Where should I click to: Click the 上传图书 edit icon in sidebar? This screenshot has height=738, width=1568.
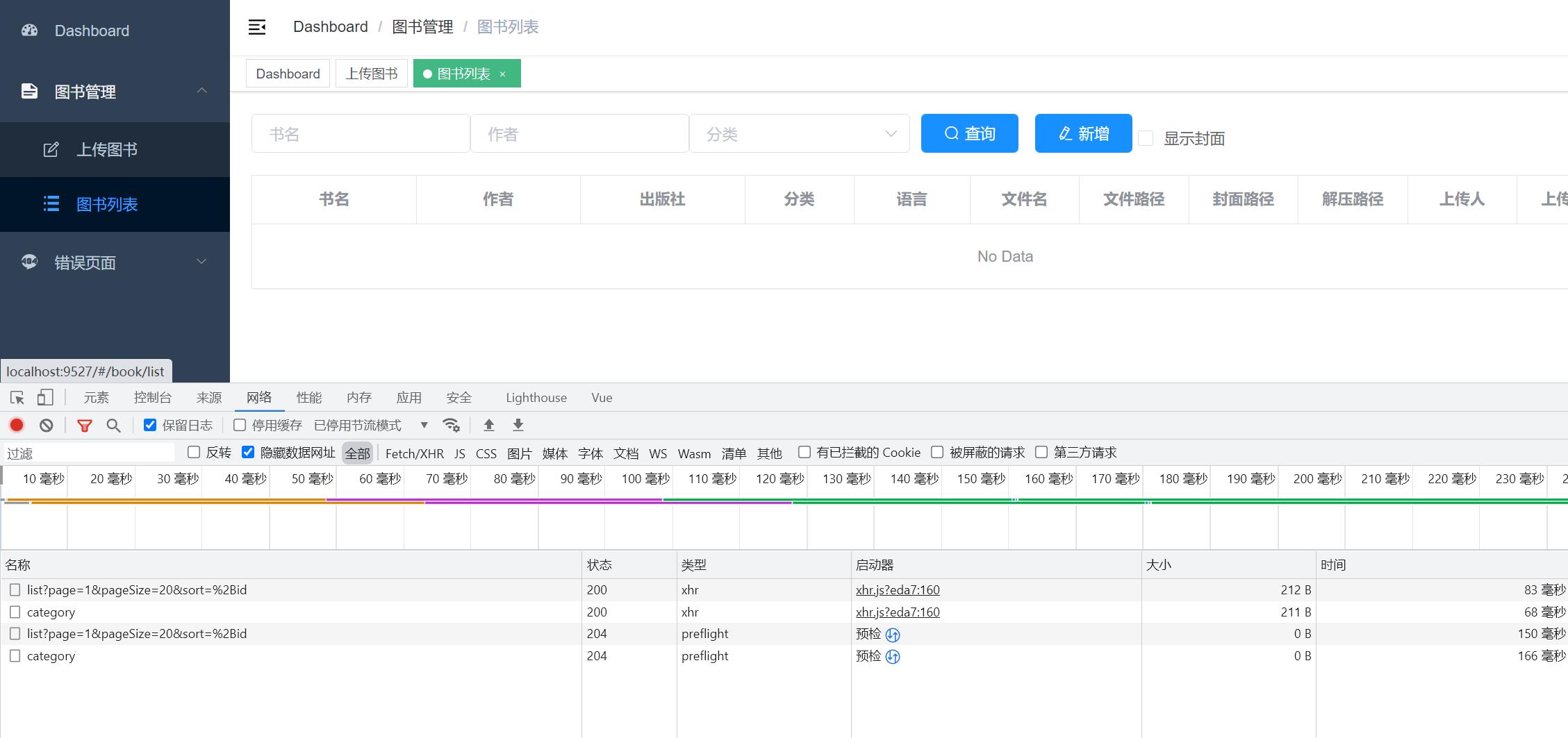coord(51,149)
